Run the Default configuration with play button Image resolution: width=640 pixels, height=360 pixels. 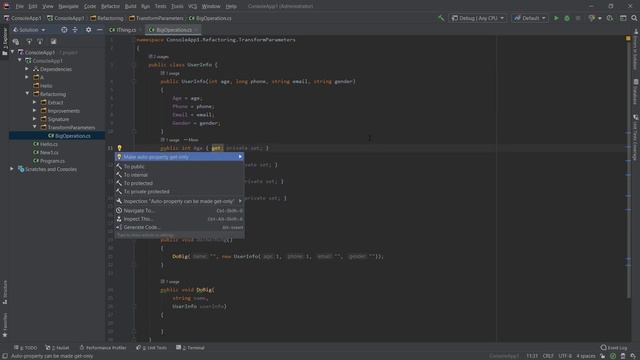[556, 18]
